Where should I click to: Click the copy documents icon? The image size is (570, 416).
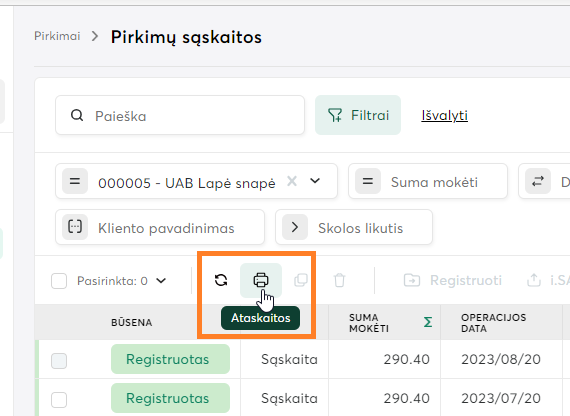301,280
